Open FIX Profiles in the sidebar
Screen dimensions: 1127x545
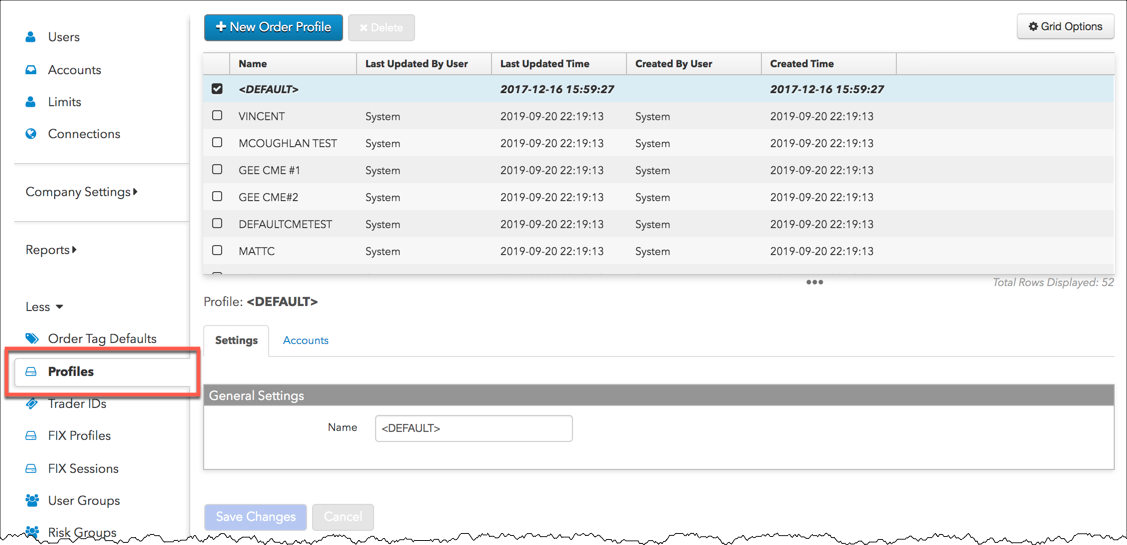[x=79, y=436]
